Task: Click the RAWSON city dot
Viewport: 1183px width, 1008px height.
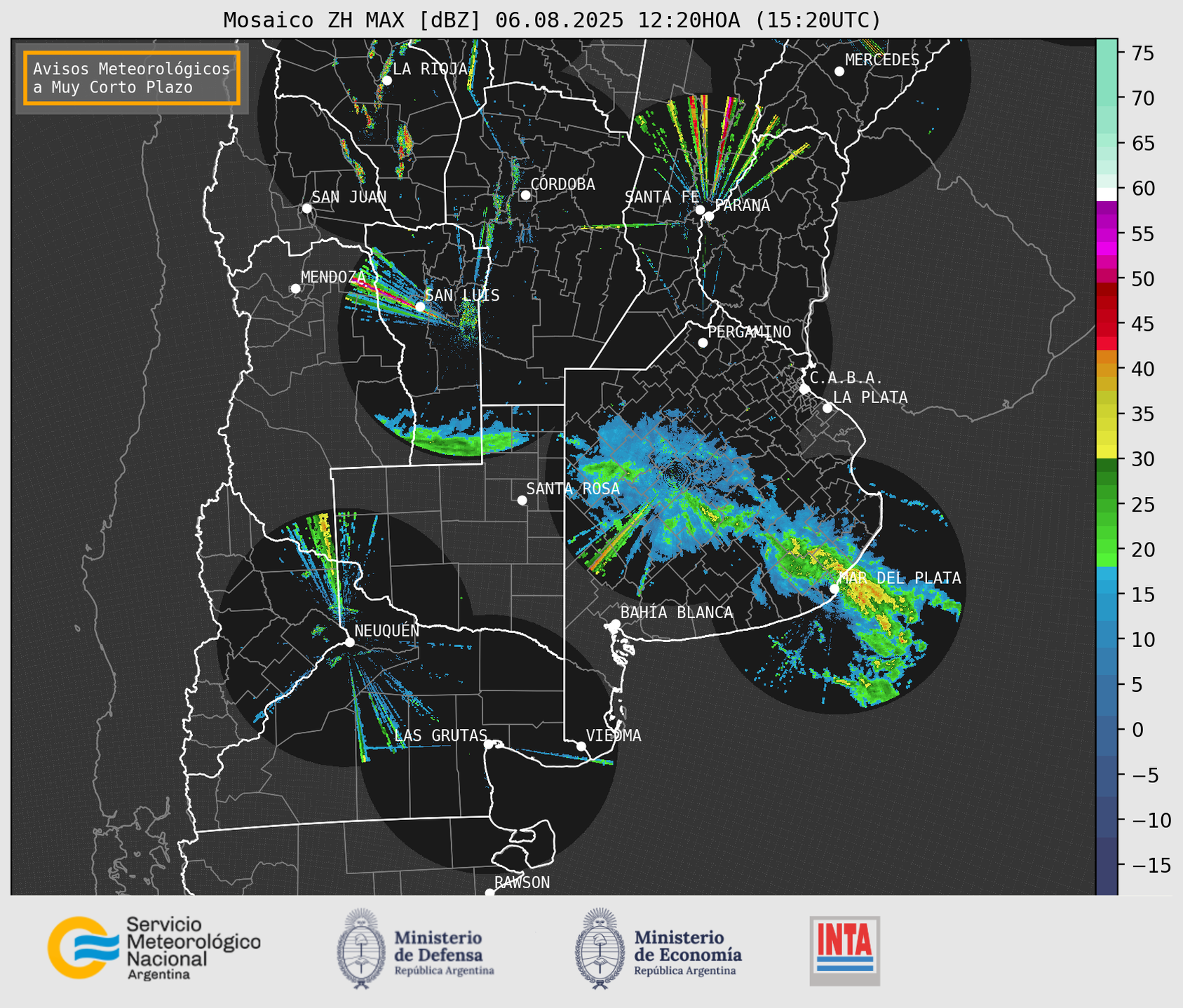Action: tap(489, 893)
